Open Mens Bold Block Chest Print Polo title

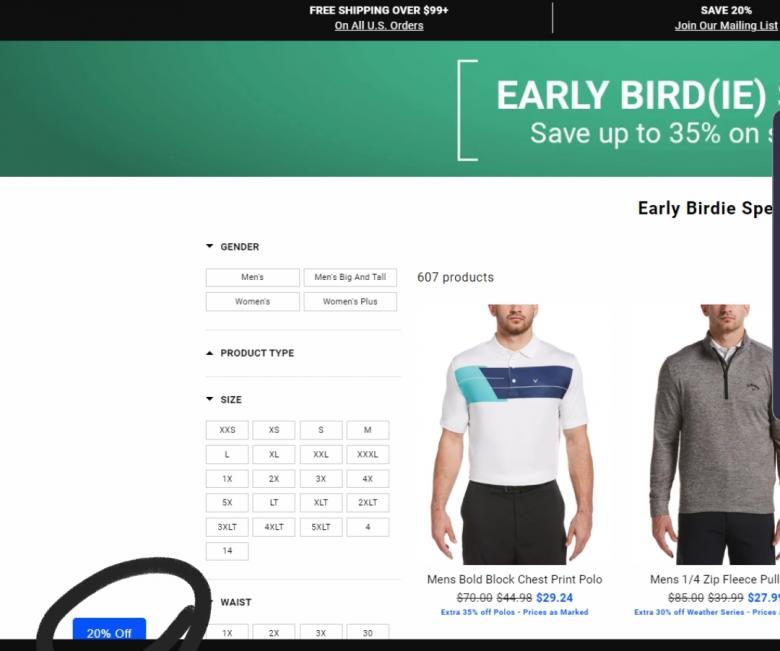click(514, 579)
